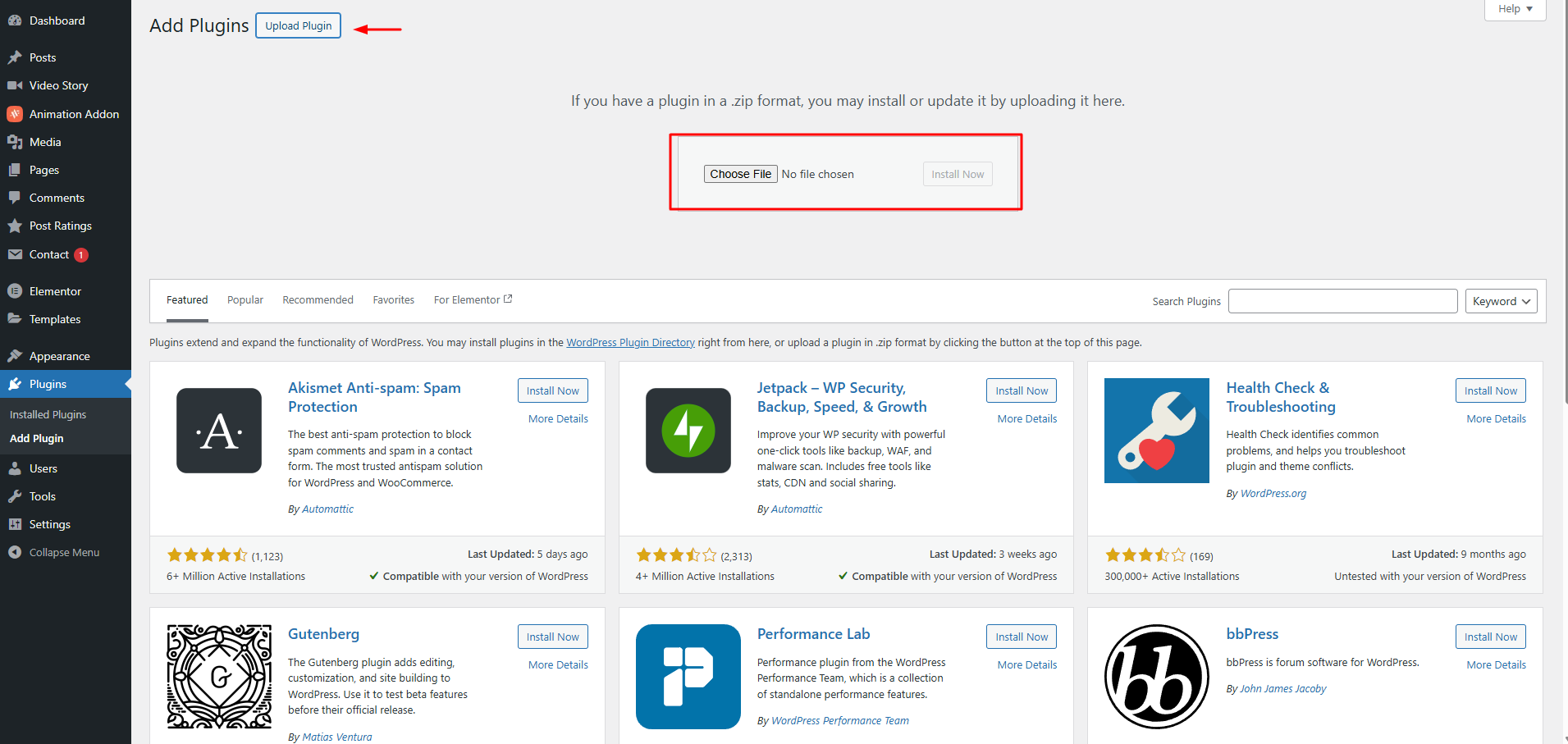Switch to the Recommended tab
This screenshot has height=744, width=1568.
click(x=318, y=300)
